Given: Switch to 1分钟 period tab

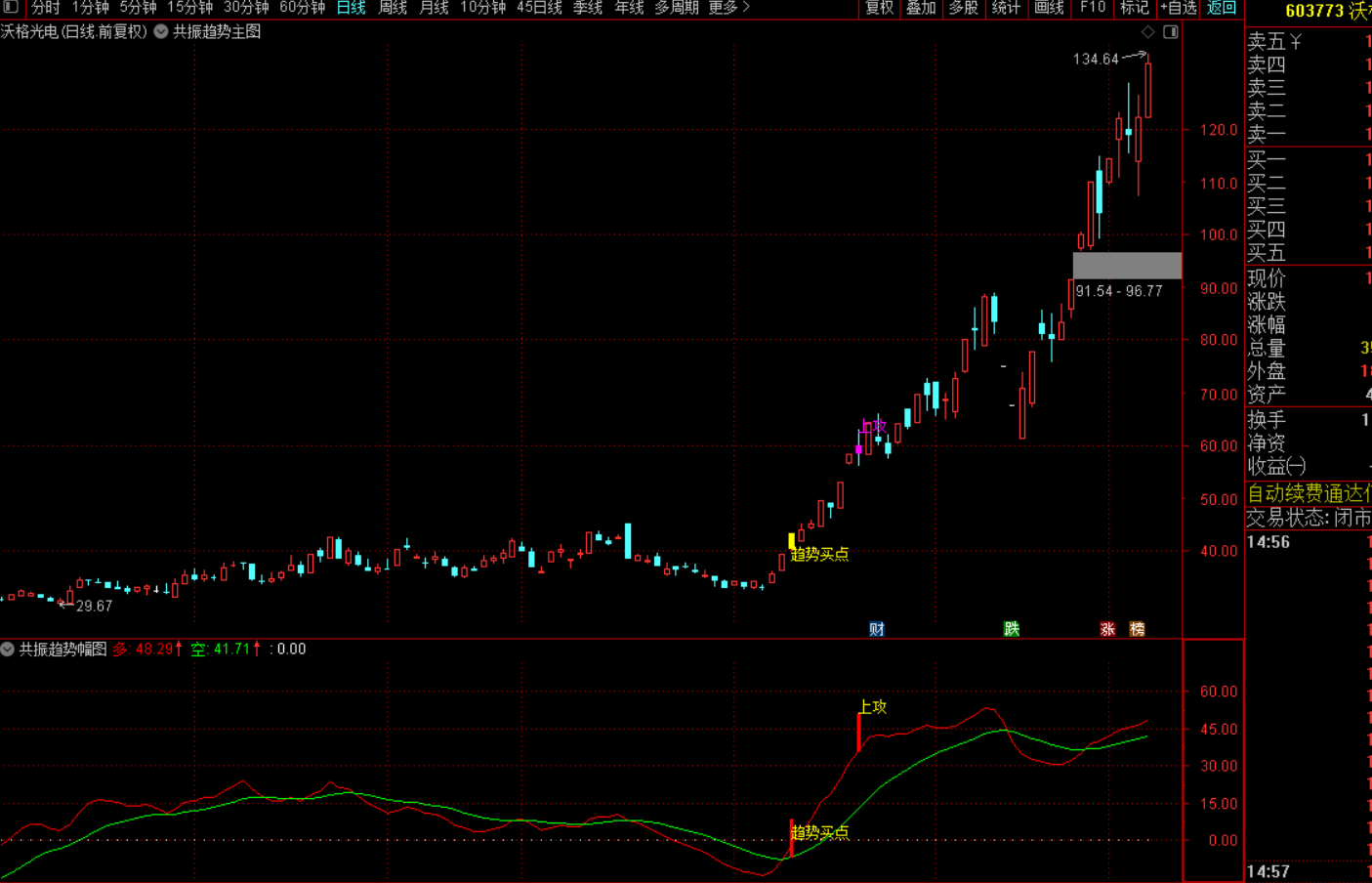Looking at the screenshot, I should 90,8.
